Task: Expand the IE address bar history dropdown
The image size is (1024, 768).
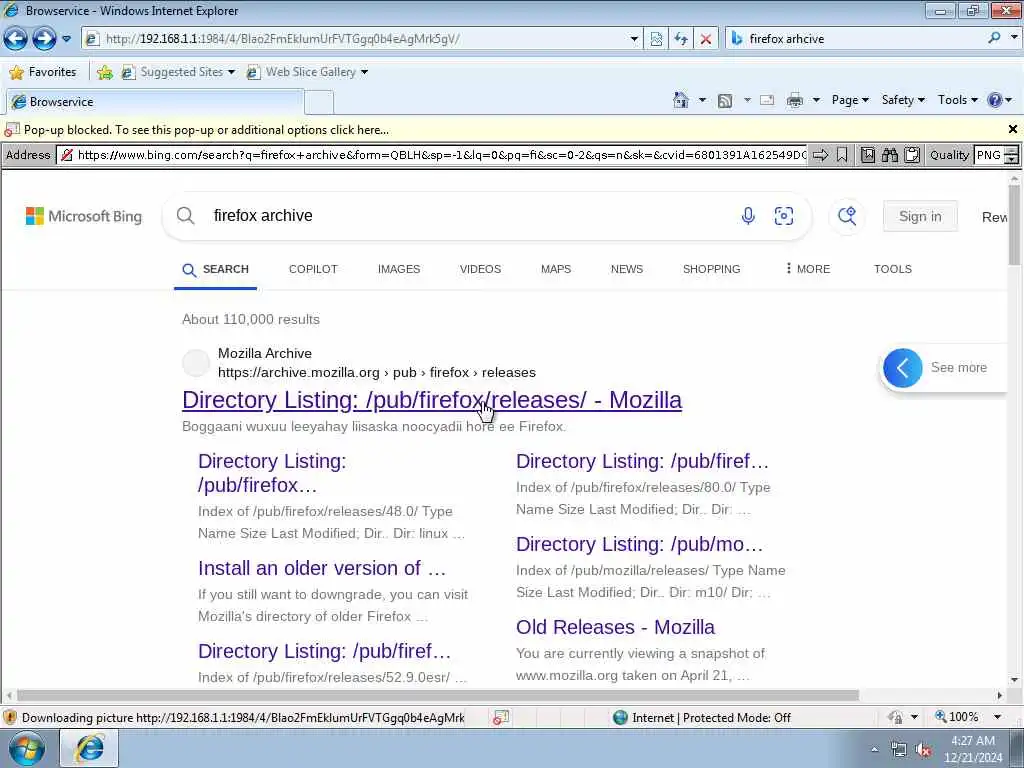Action: [633, 39]
